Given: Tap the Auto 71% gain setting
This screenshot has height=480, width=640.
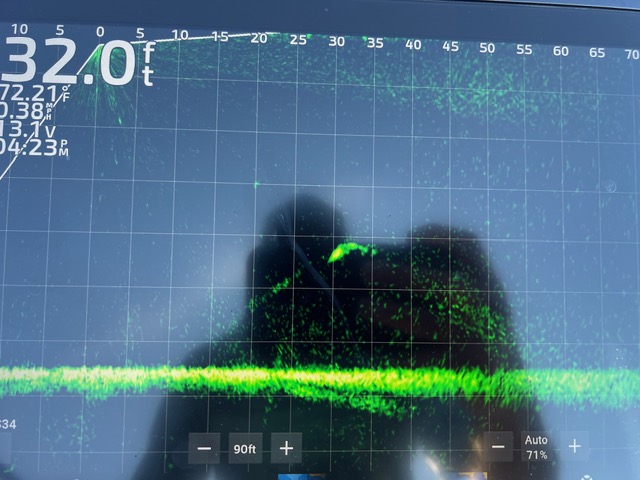Looking at the screenshot, I should click(x=536, y=447).
